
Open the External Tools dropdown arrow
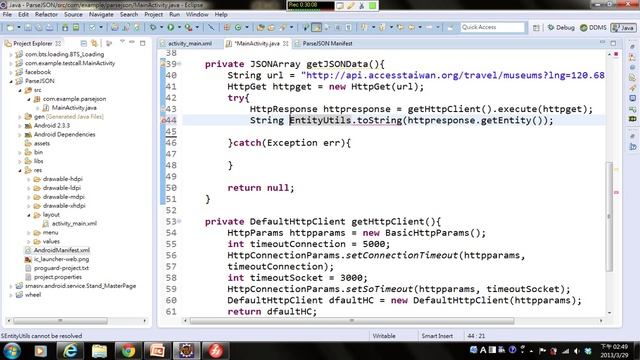pyautogui.click(x=197, y=28)
